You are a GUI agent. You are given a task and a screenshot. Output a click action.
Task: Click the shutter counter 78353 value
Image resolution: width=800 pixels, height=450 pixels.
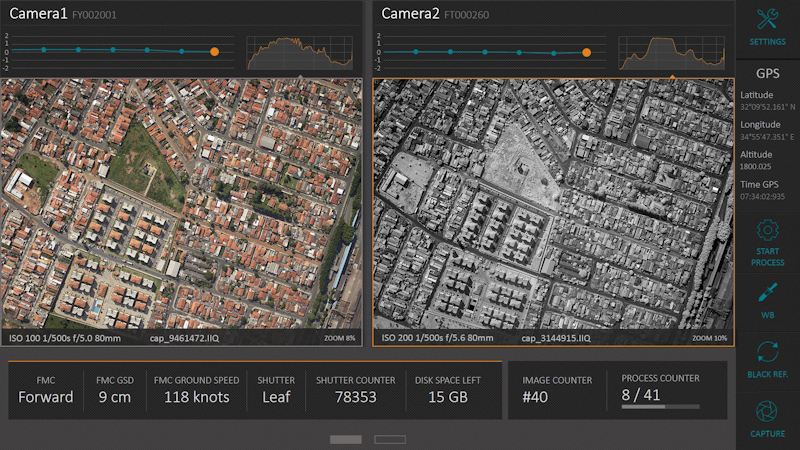(x=356, y=397)
